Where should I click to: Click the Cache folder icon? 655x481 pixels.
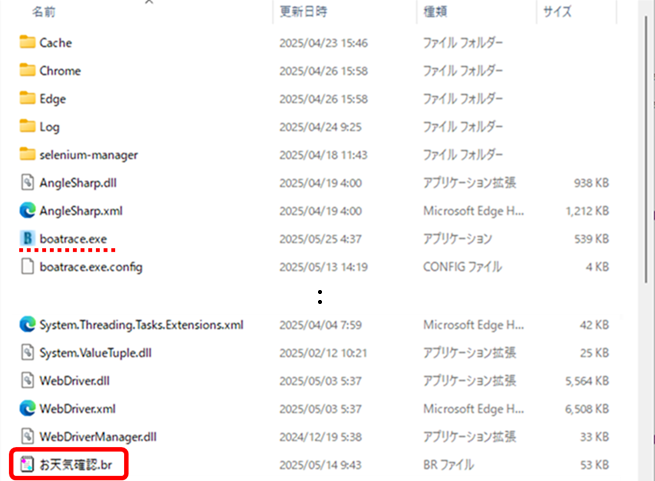click(27, 43)
